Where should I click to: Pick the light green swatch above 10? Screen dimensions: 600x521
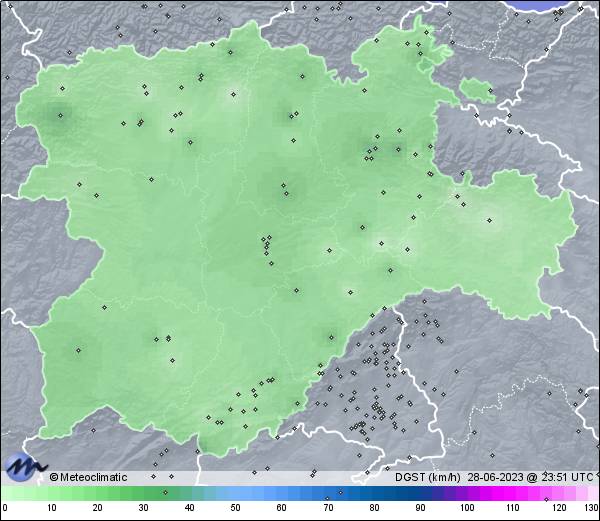[x=50, y=493]
